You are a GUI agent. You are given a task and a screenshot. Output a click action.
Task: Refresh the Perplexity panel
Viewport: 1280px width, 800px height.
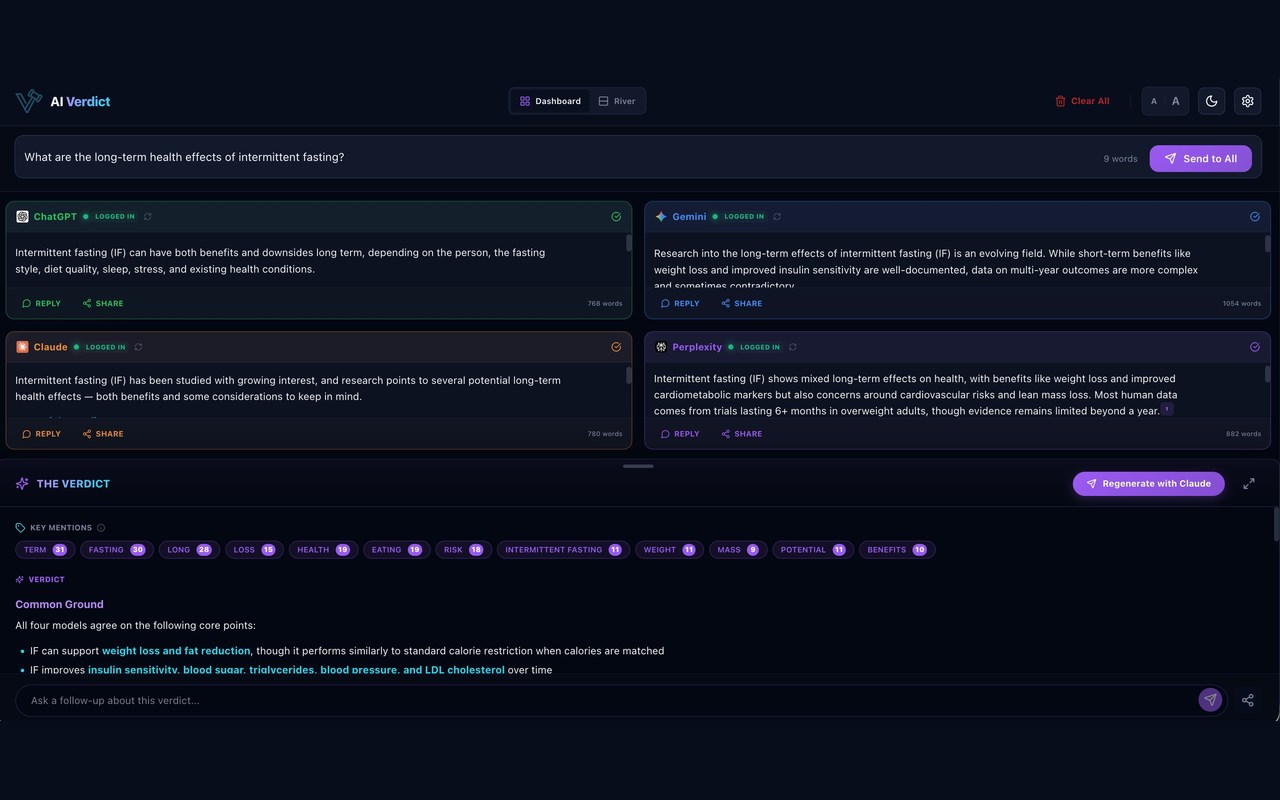point(793,347)
